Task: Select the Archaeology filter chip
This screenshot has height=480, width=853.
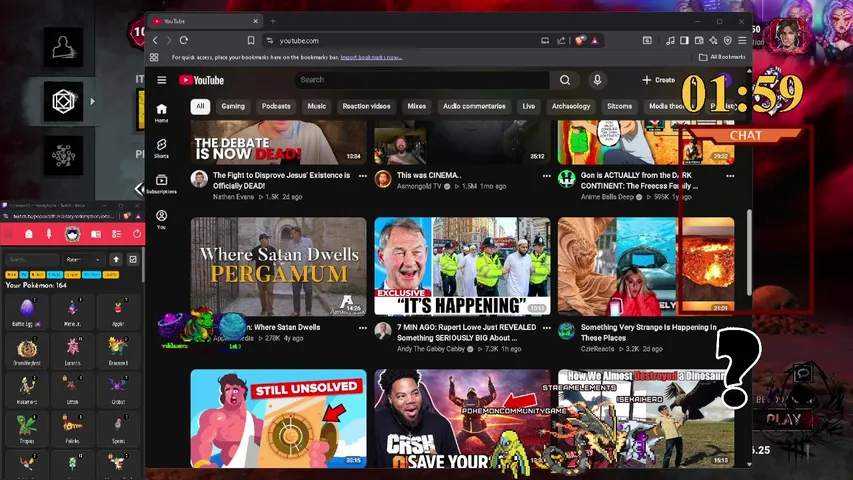Action: point(571,106)
